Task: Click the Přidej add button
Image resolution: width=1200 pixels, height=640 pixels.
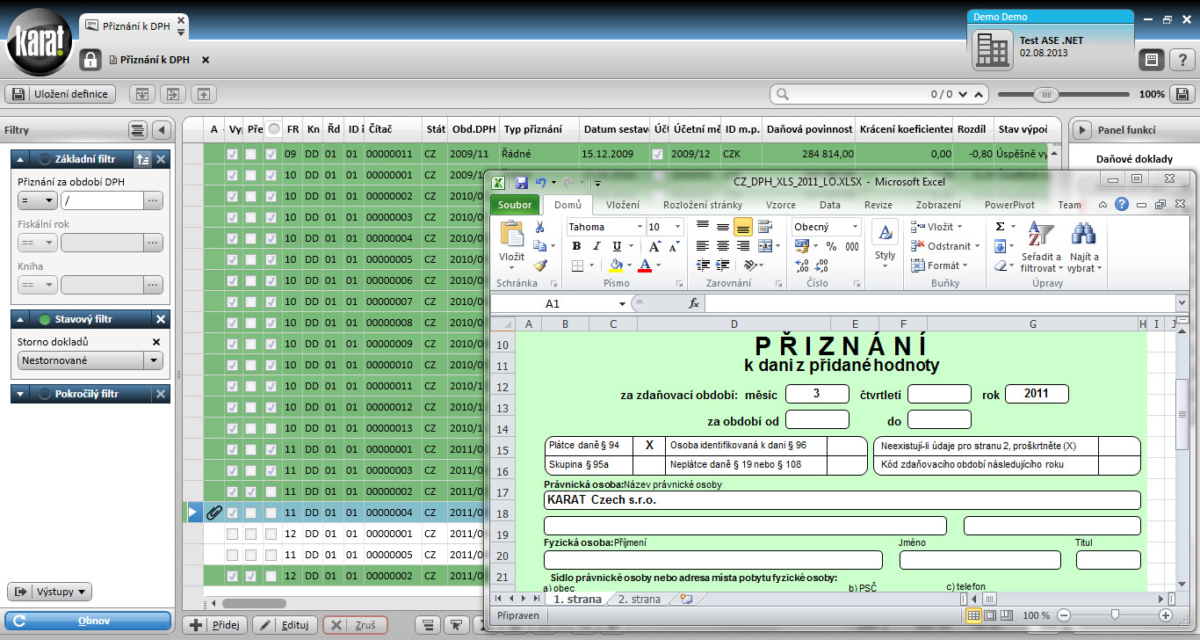Action: click(x=217, y=625)
